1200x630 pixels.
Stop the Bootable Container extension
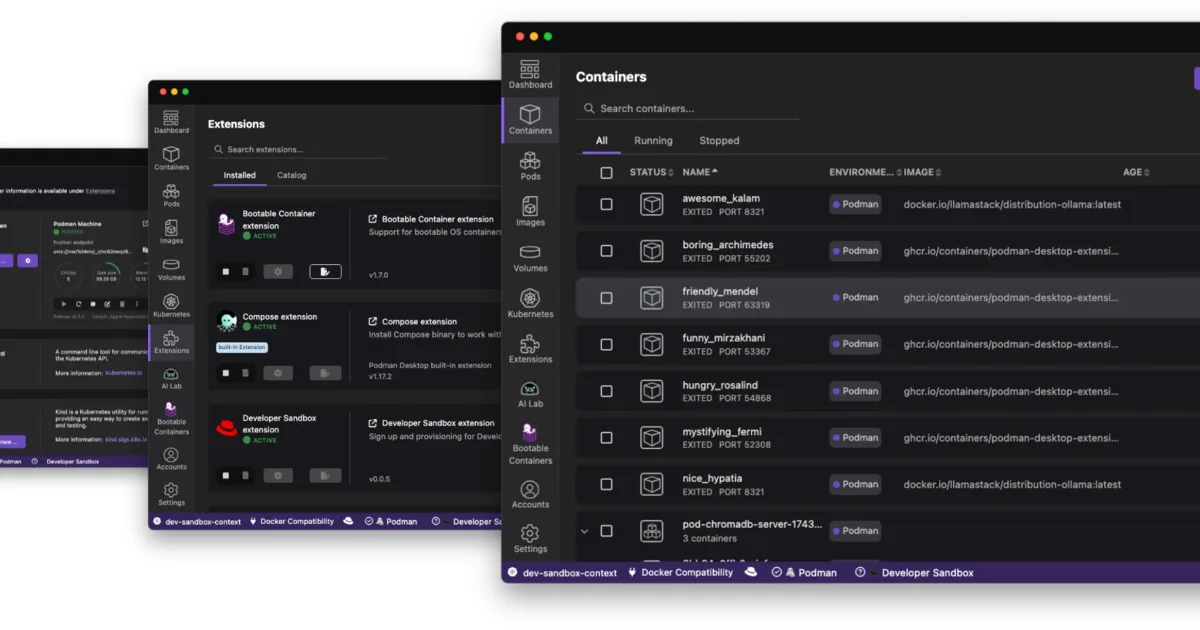225,272
